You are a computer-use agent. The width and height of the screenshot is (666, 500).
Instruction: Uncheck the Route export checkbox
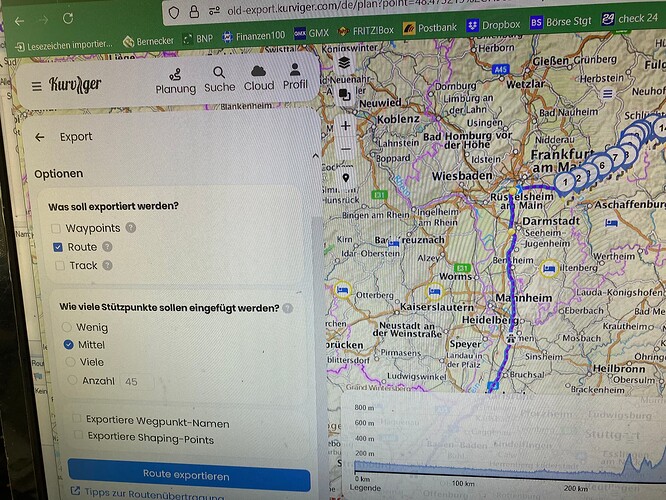[58, 247]
